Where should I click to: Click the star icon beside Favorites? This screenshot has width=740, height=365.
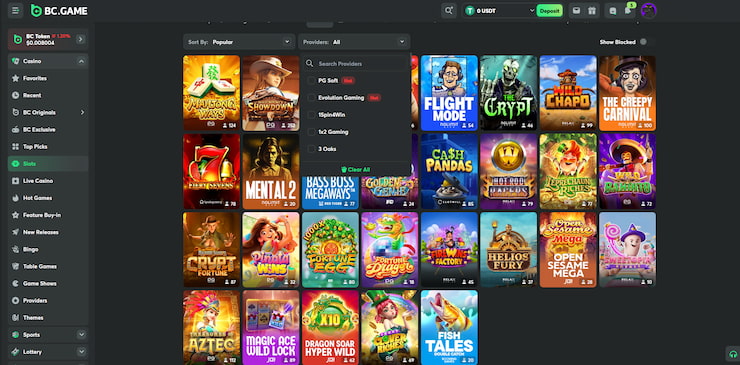pyautogui.click(x=16, y=78)
